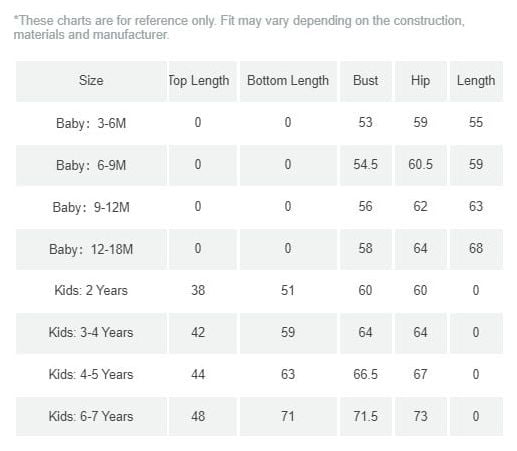
Task: Select the Kids: 3-4 Years size label
Action: [x=91, y=332]
